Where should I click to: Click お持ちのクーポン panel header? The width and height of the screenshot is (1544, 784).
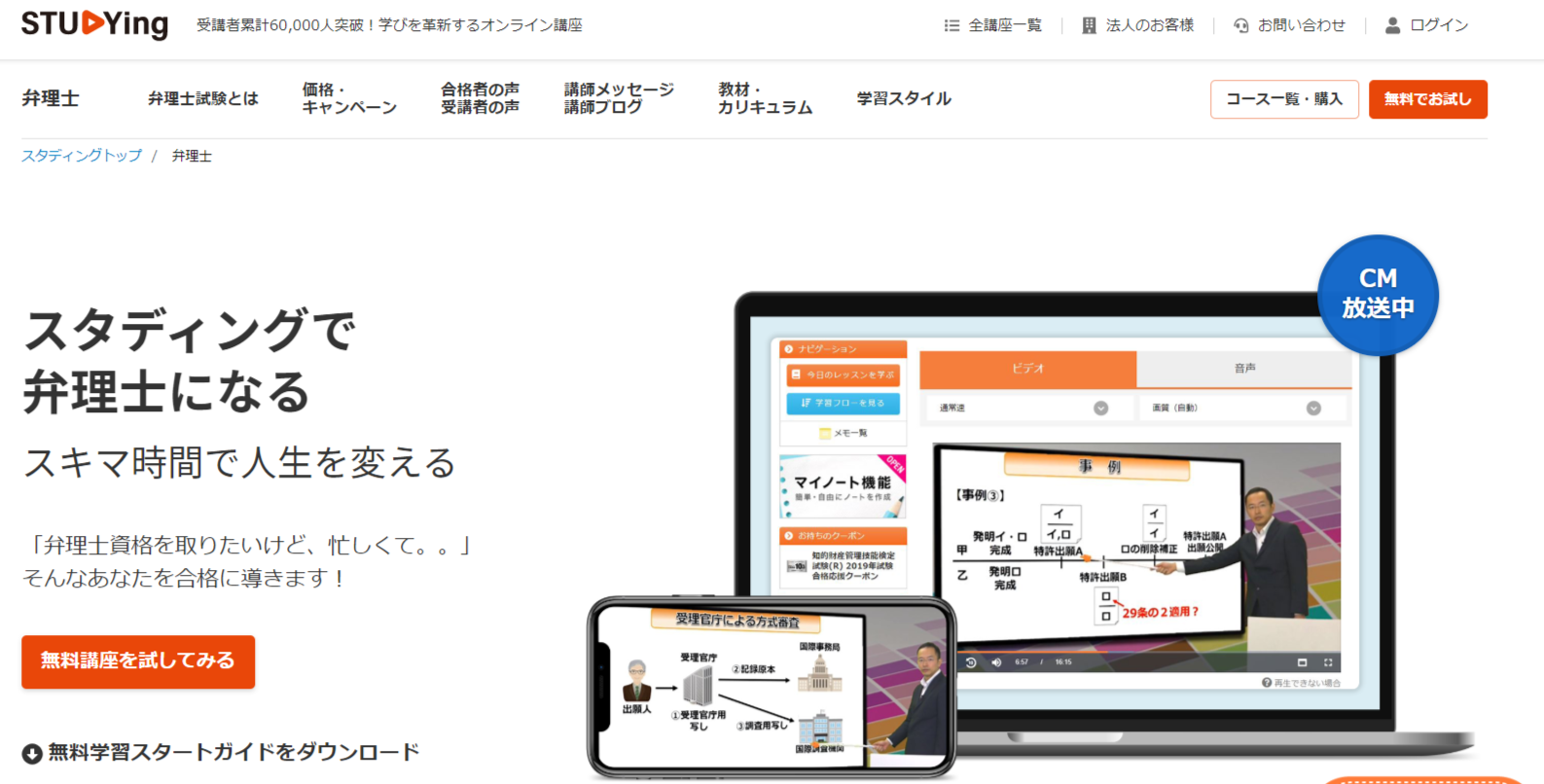tap(844, 535)
